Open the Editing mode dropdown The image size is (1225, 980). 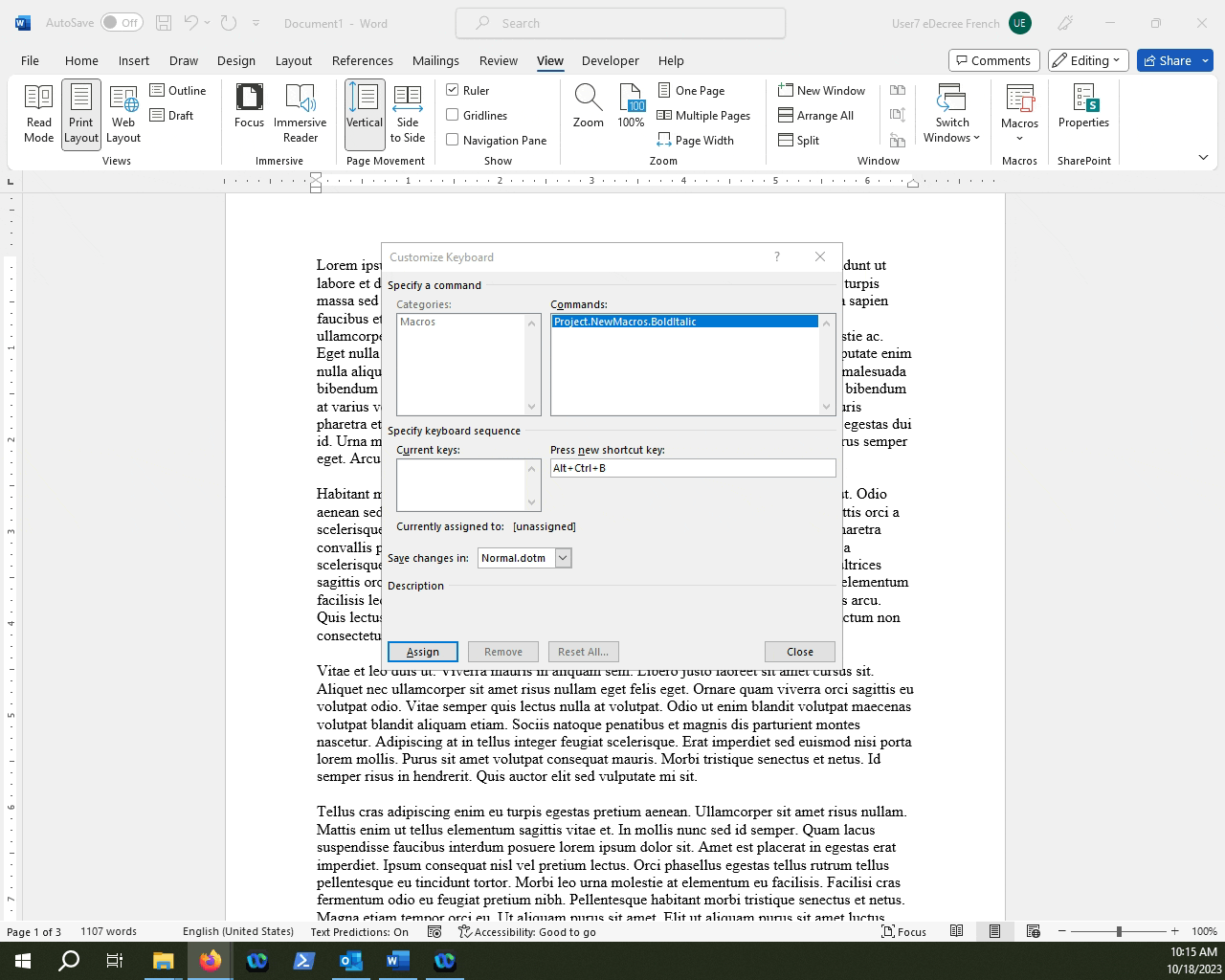click(1088, 60)
